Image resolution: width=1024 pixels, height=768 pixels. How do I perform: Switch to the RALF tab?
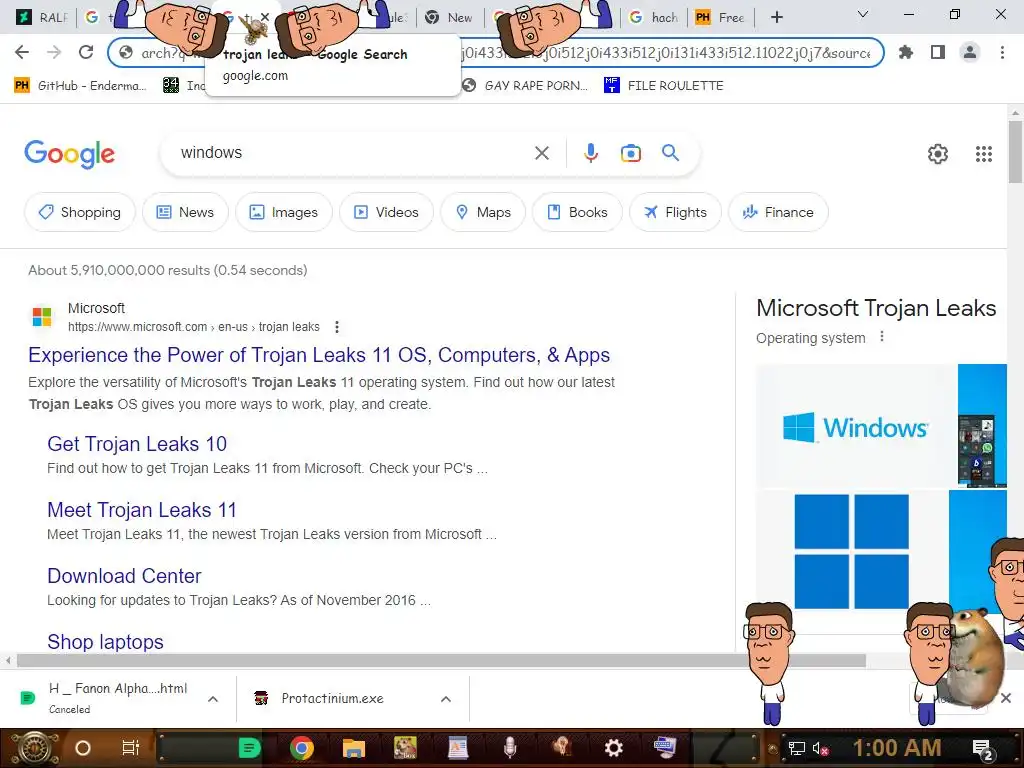pyautogui.click(x=43, y=18)
